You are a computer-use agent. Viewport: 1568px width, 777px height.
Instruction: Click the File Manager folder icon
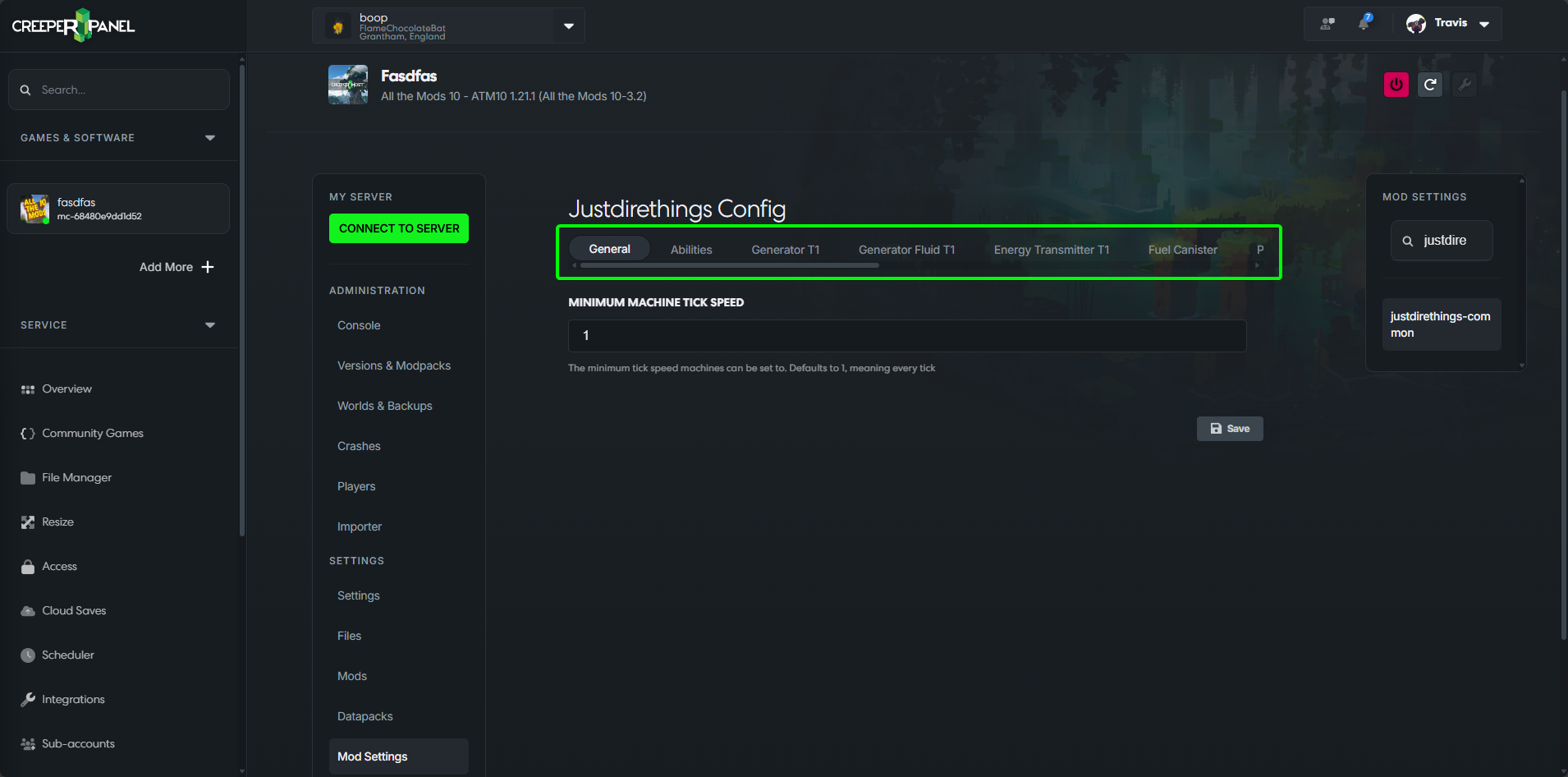click(28, 478)
